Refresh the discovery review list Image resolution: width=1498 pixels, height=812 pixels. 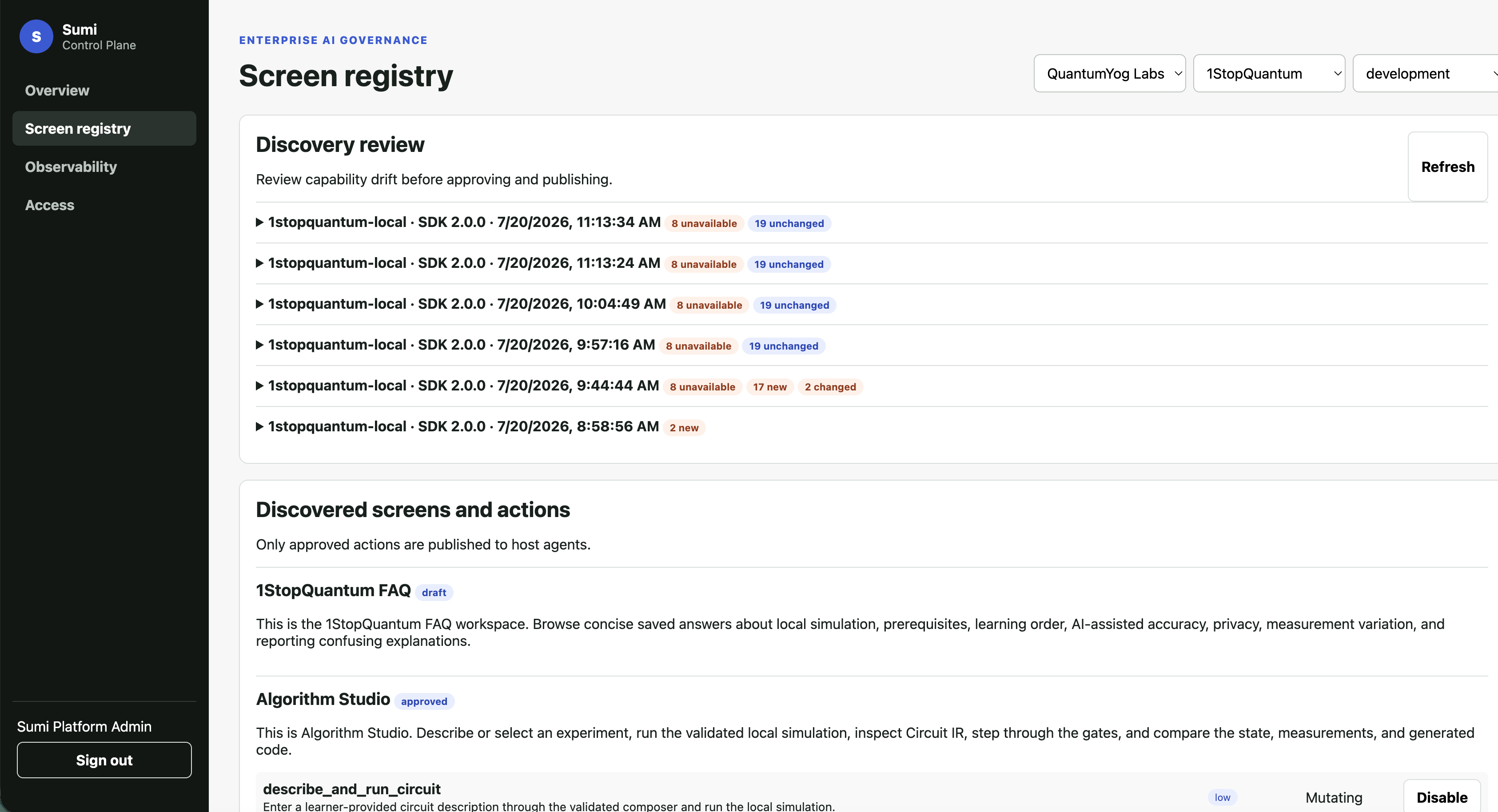(x=1447, y=167)
